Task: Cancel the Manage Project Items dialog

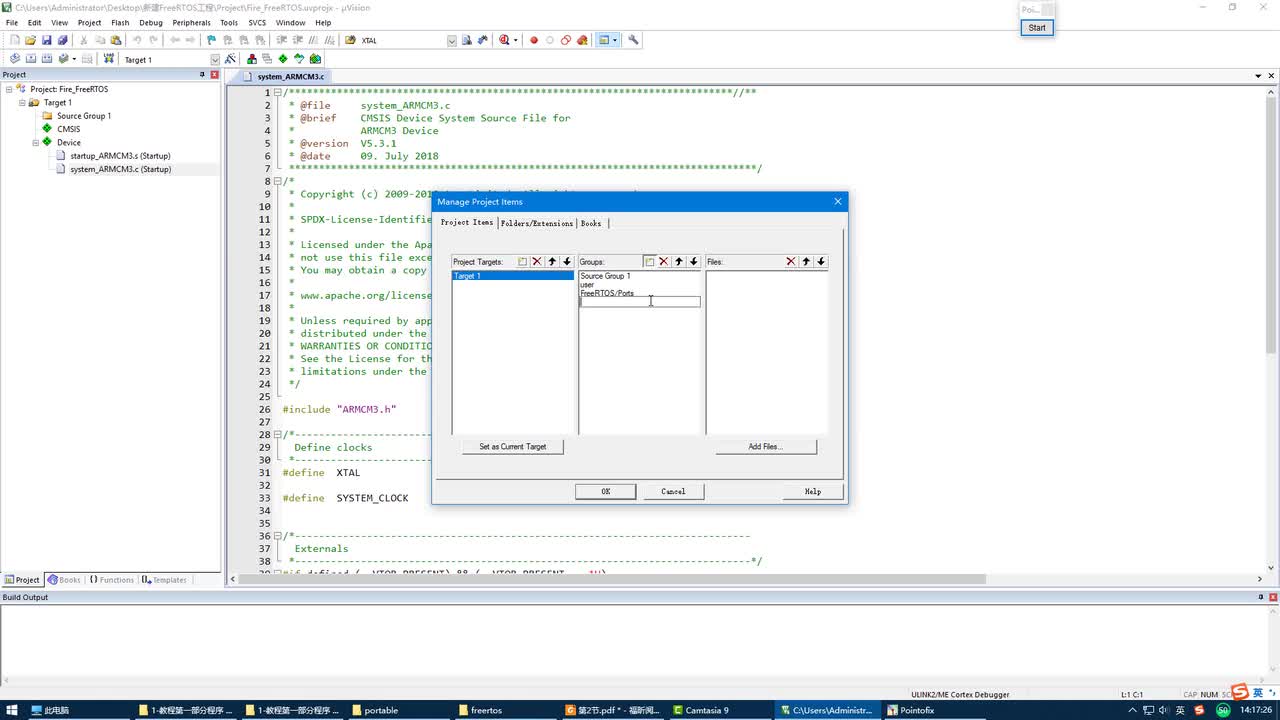Action: (673, 491)
